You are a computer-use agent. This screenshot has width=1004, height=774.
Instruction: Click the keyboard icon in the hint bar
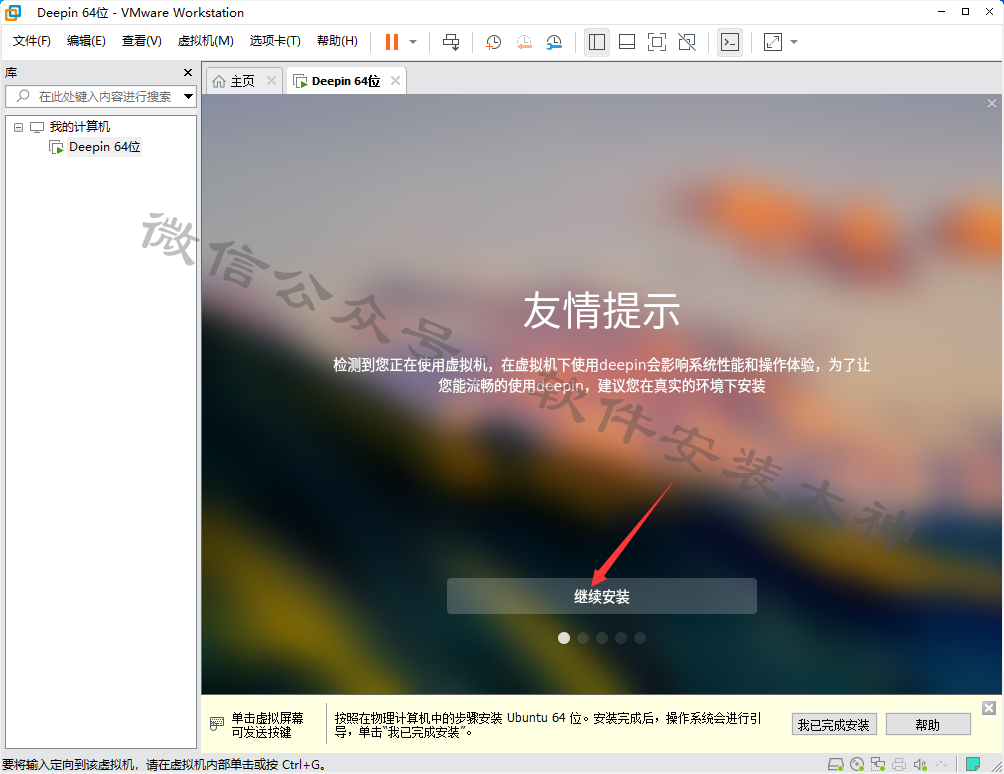(217, 724)
